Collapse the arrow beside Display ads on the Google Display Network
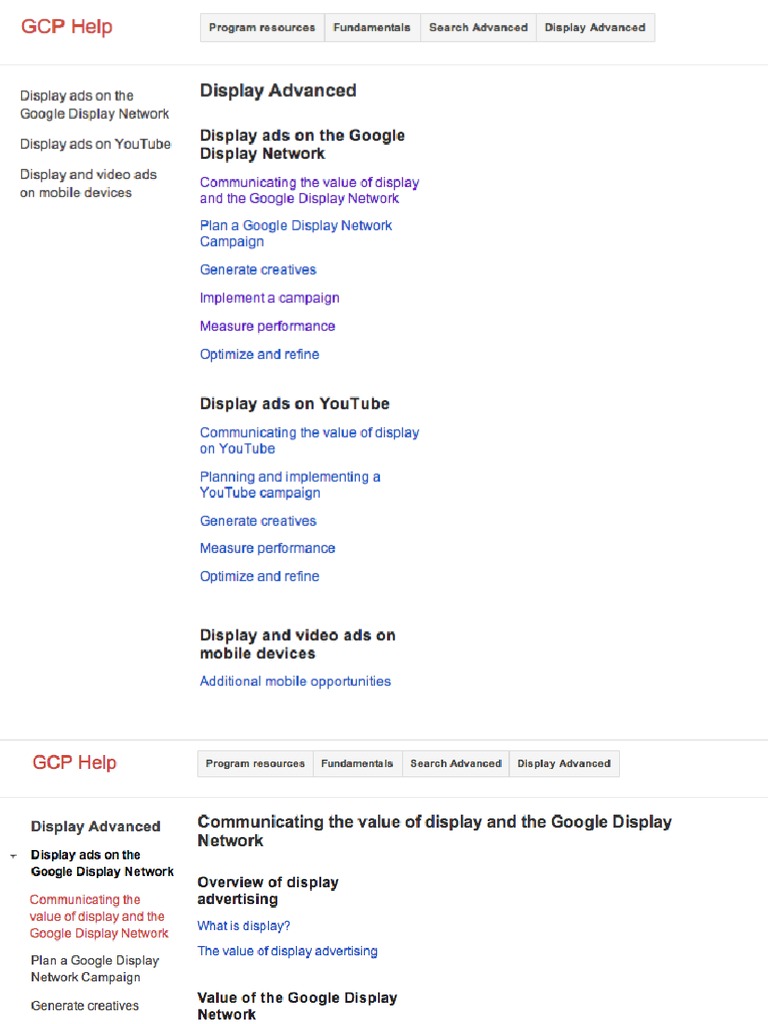Viewport: 768px width, 1024px height. point(13,857)
